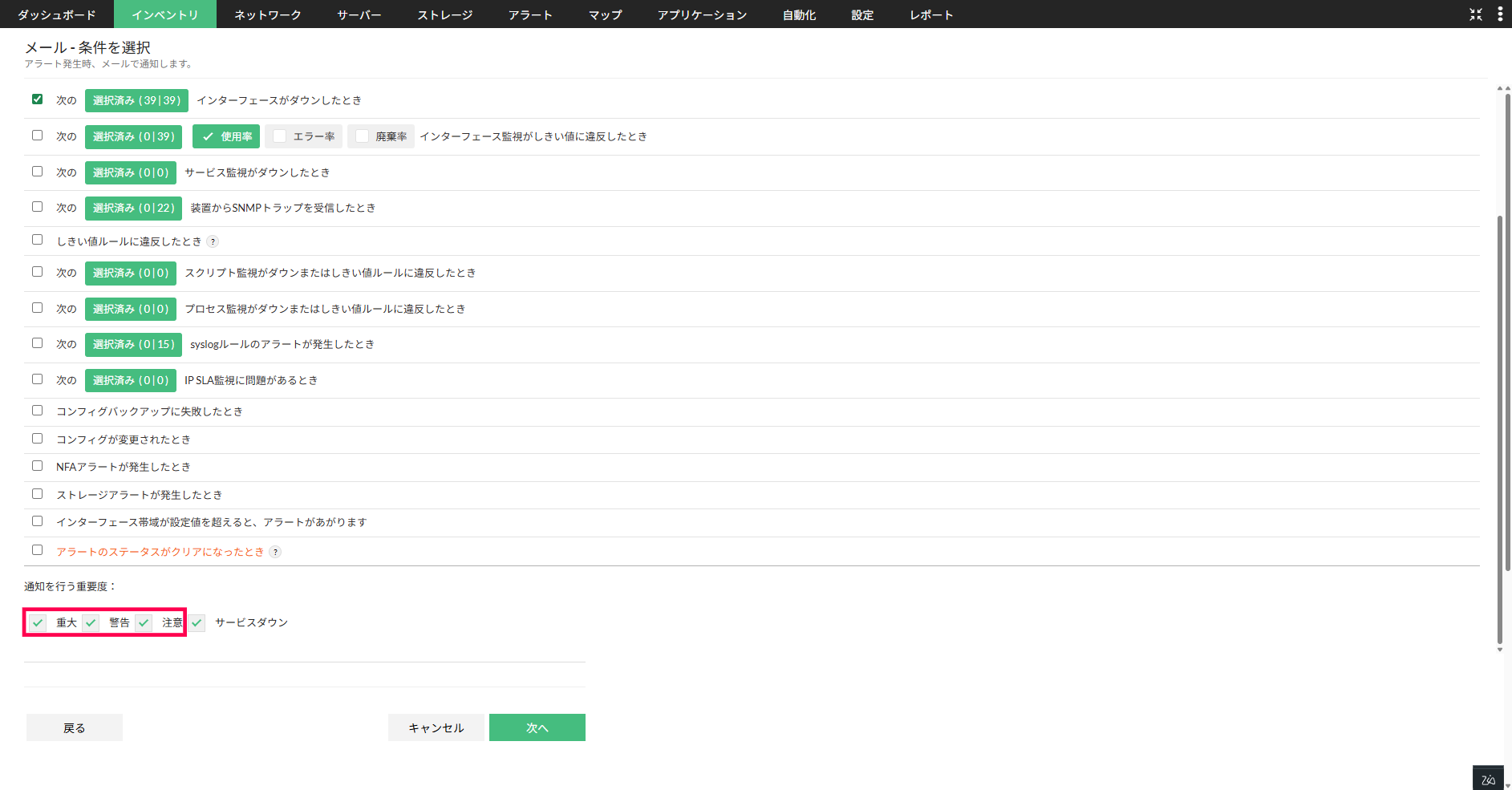Viewport: 1512px width, 790px height.
Task: Enable the インターフェース監視がしきい値に違反したとき checkbox
Action: pyautogui.click(x=37, y=136)
